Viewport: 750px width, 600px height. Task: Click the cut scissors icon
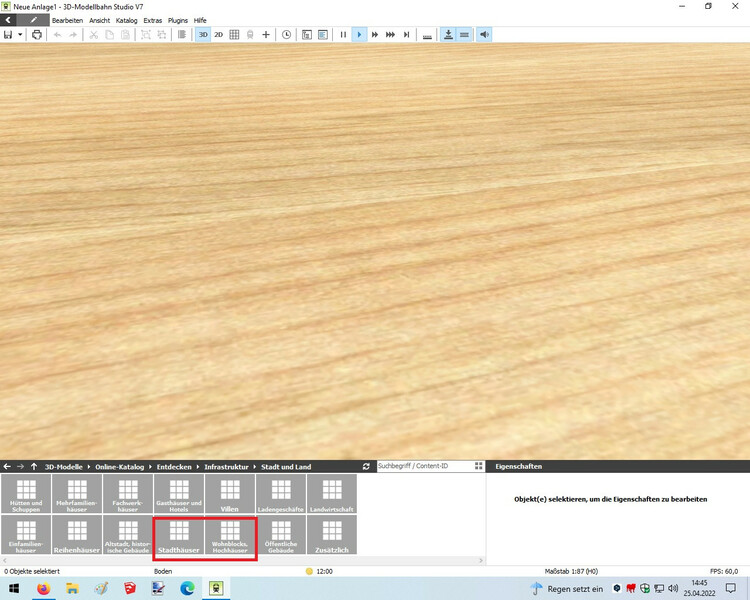click(x=94, y=34)
